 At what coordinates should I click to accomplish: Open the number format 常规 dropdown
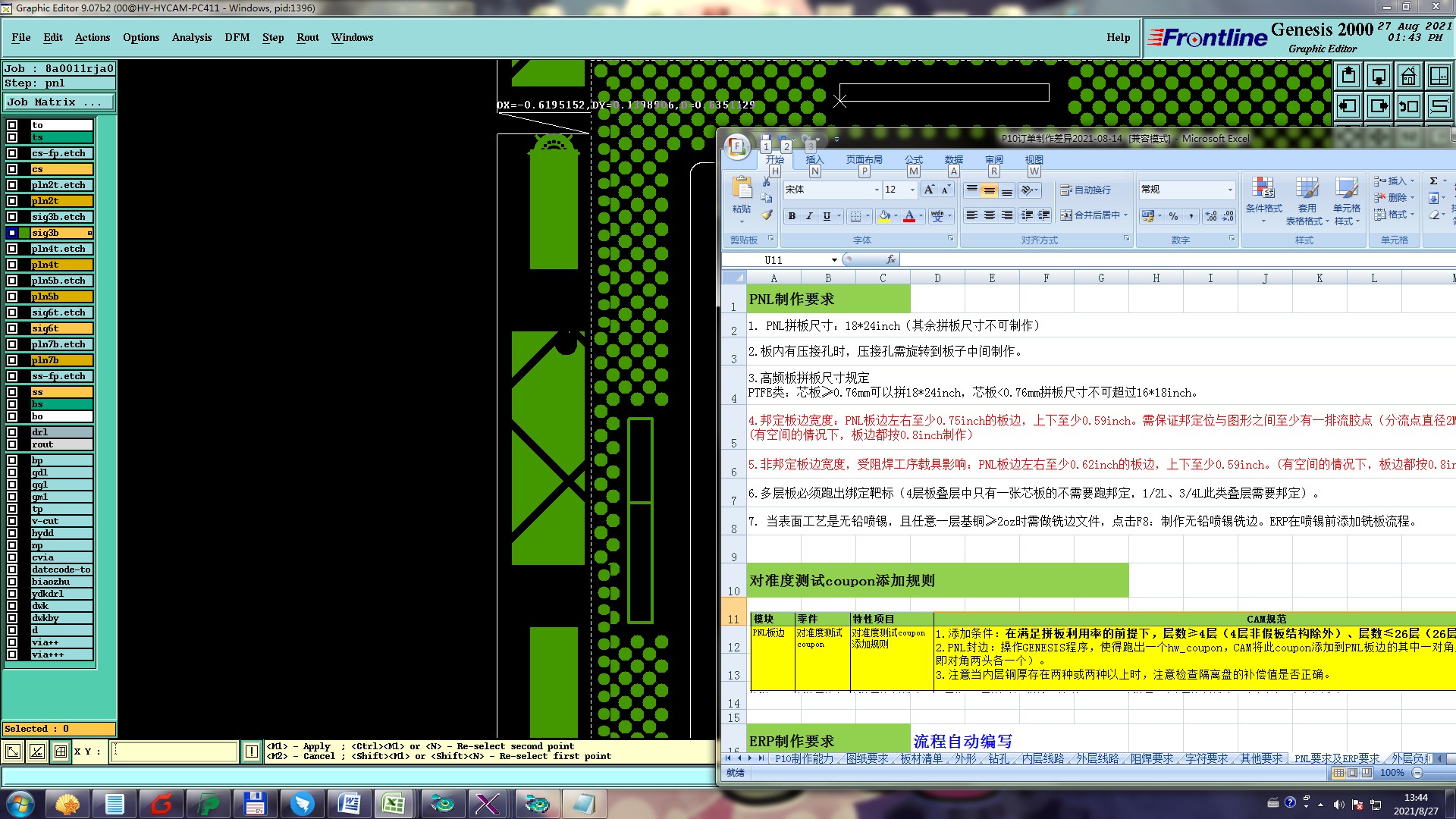1229,190
